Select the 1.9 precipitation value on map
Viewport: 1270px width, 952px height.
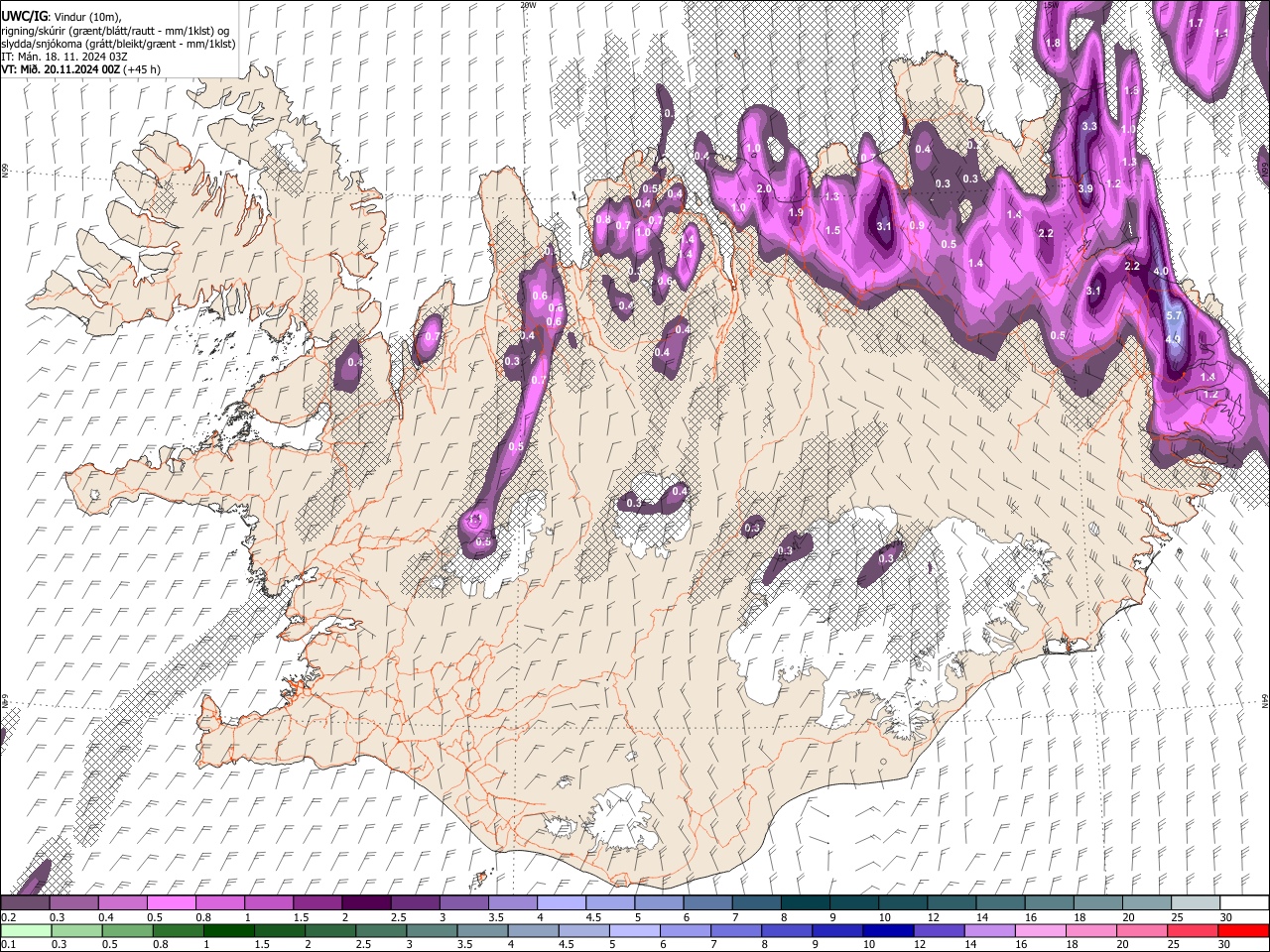796,212
